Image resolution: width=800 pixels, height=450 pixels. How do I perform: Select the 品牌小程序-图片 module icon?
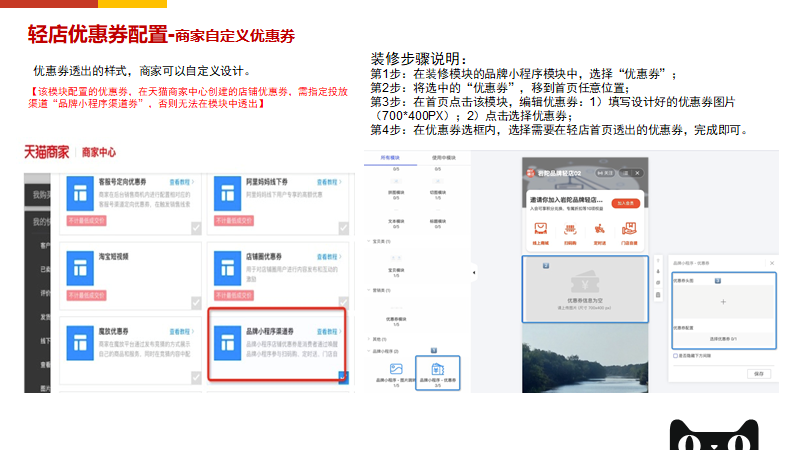[396, 369]
